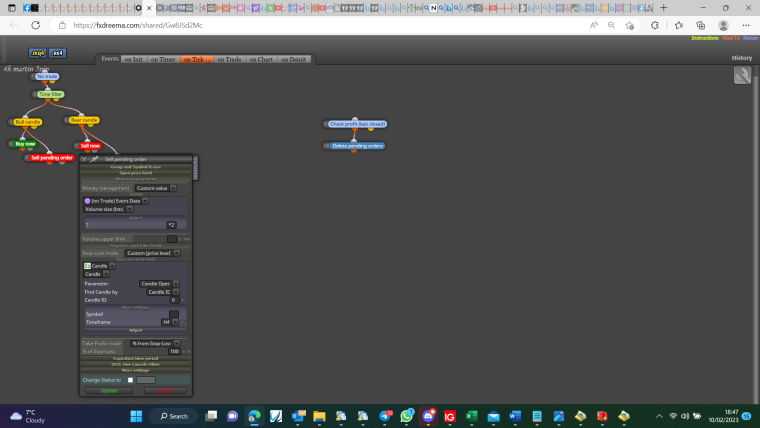The image size is (760, 428).
Task: Open Excel from the taskbar
Action: coord(472,416)
